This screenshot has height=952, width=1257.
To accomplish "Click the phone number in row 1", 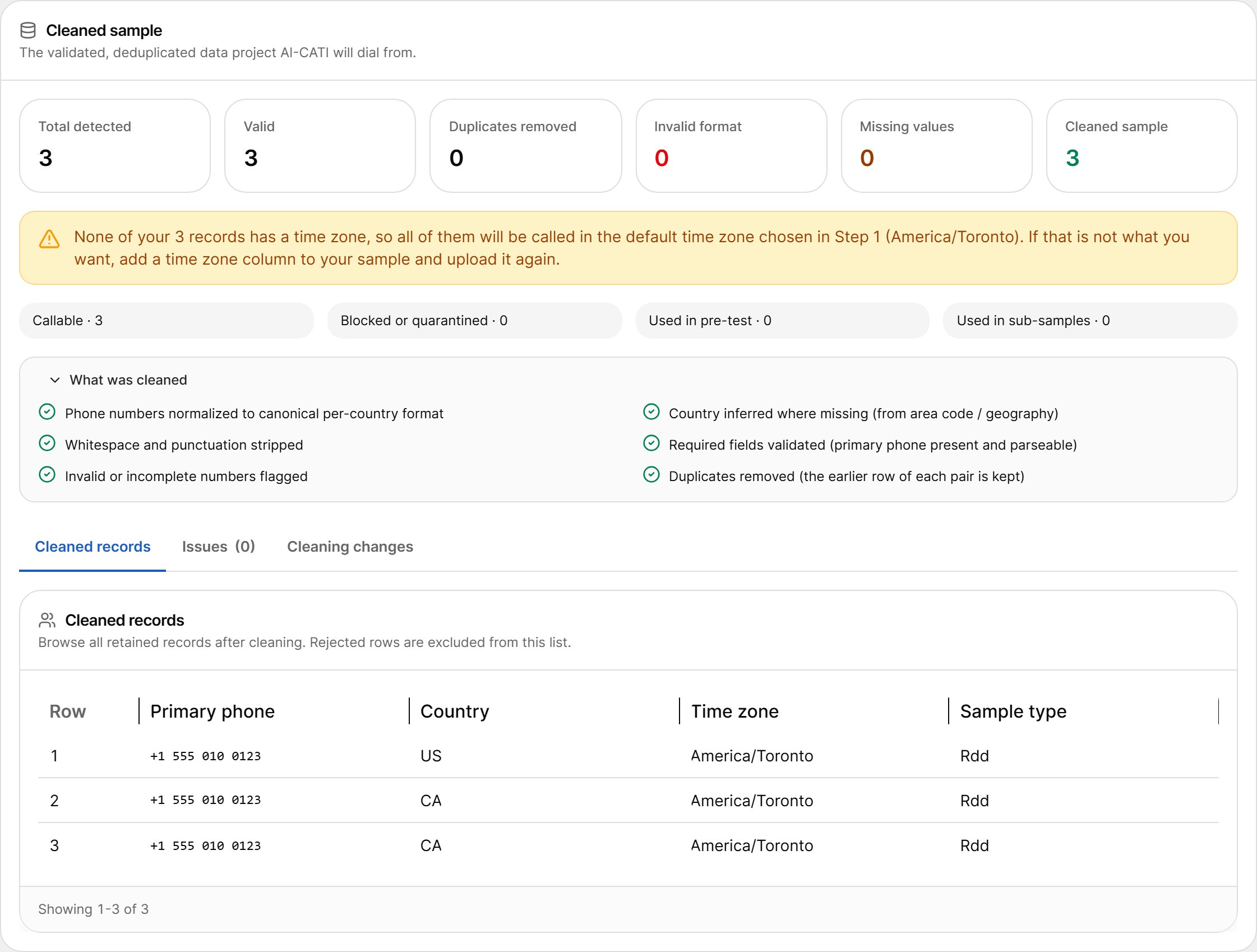I will (x=206, y=756).
